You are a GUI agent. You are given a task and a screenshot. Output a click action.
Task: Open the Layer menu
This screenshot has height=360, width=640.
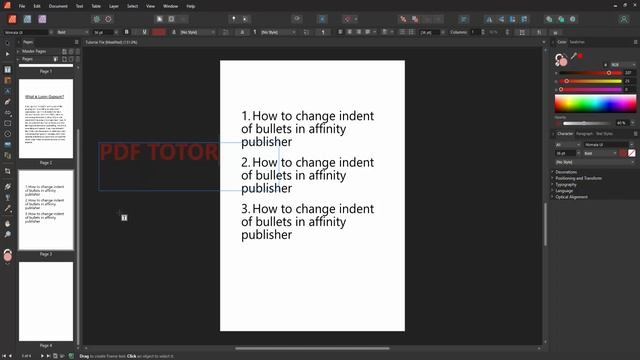click(114, 6)
